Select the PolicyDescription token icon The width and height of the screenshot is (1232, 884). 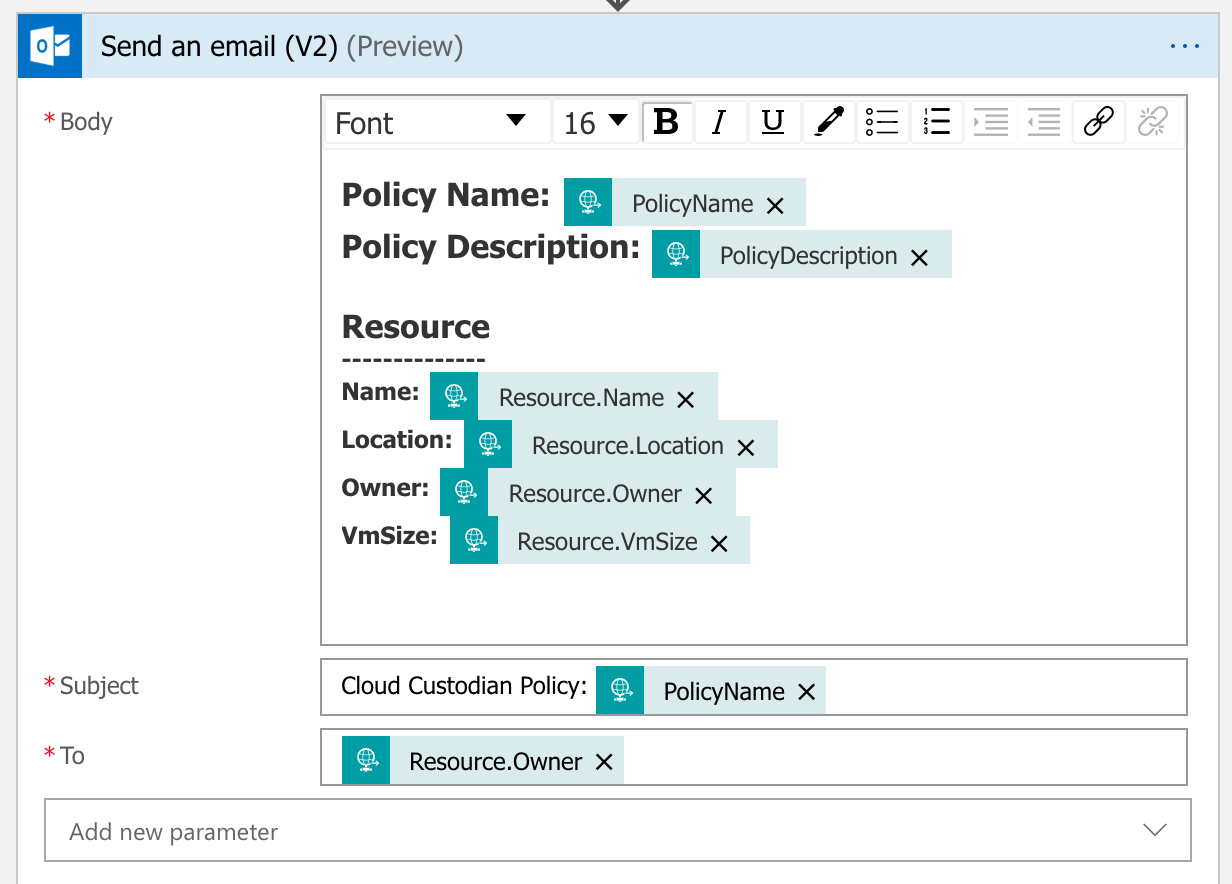click(676, 254)
